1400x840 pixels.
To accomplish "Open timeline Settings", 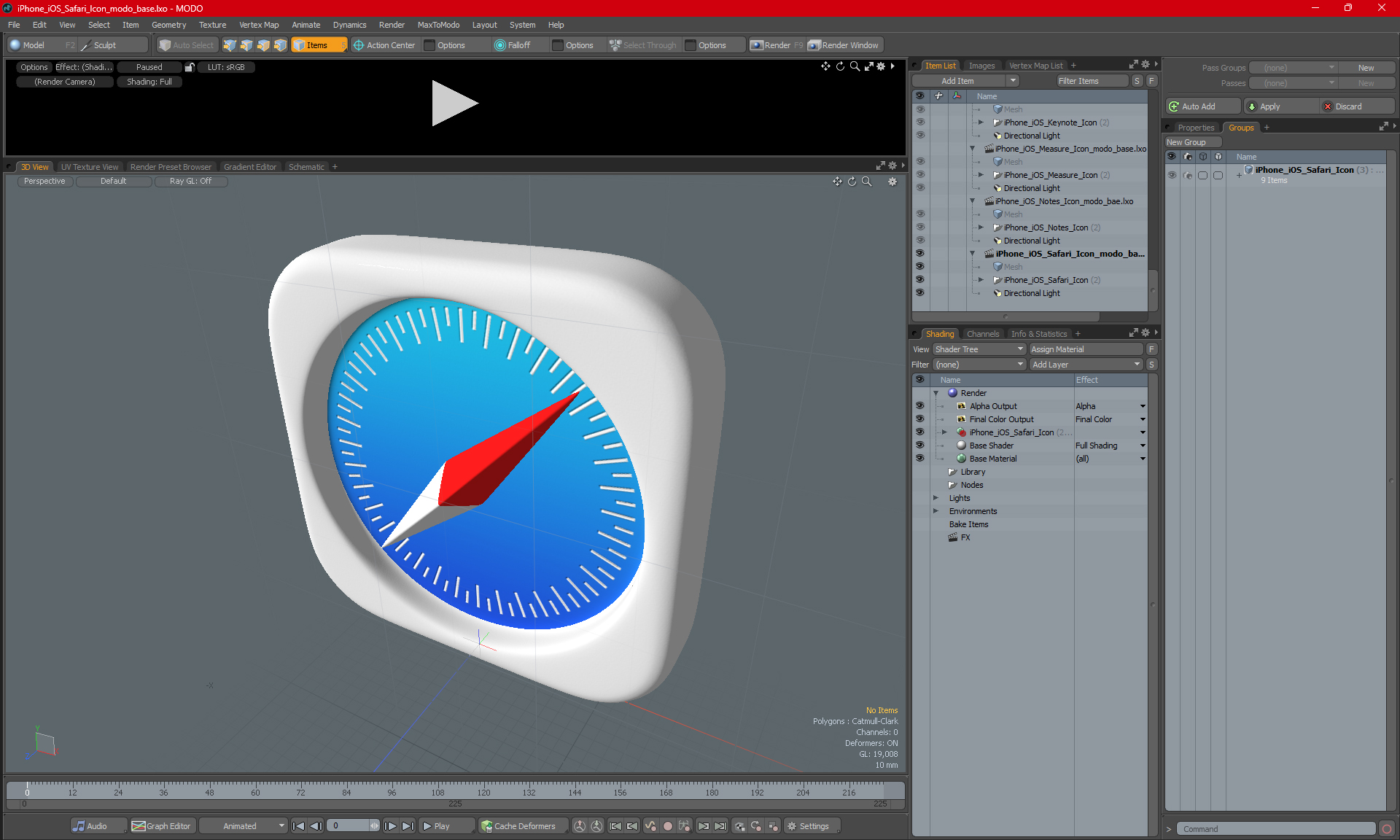I will [x=812, y=826].
